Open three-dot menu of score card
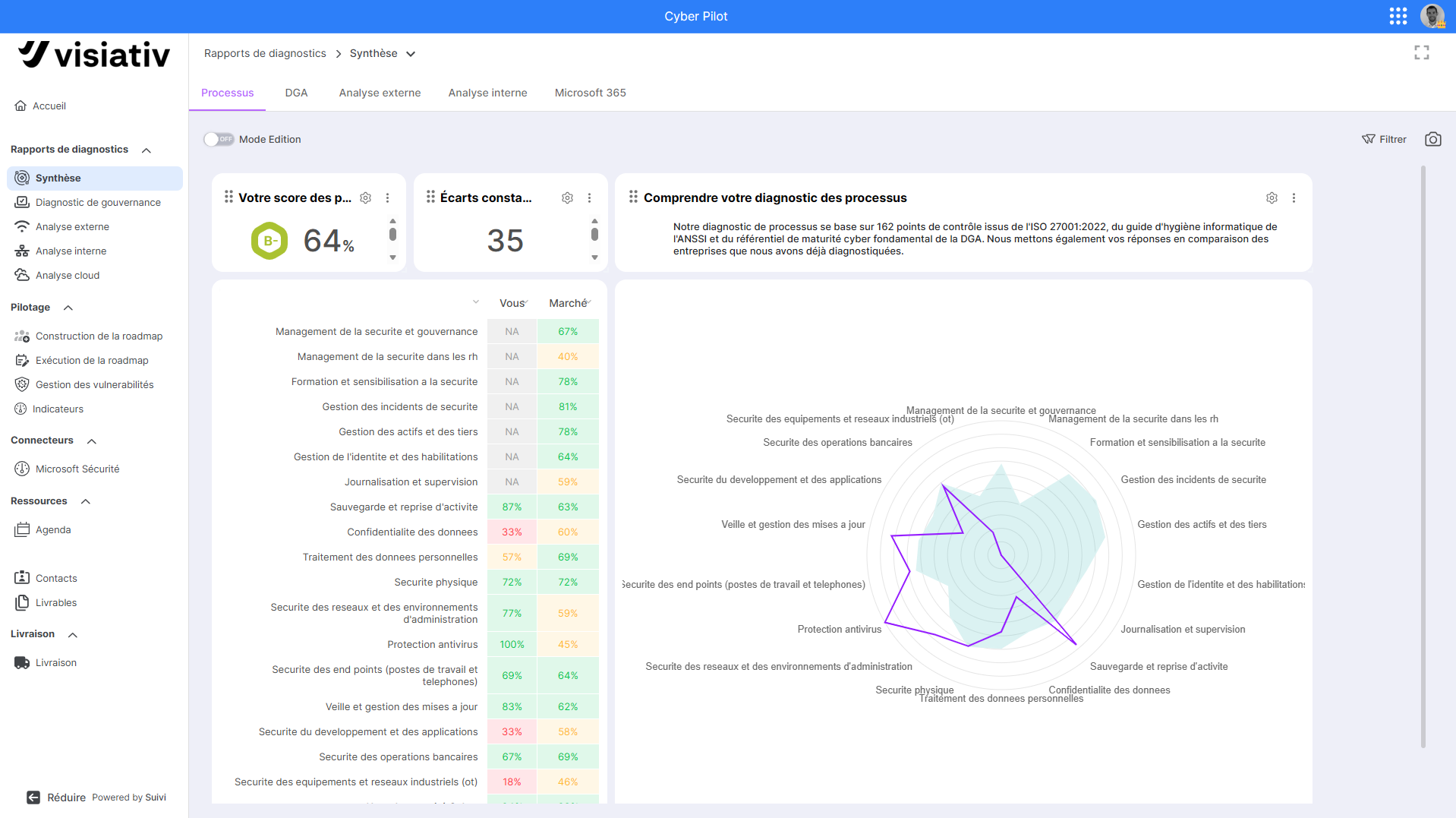This screenshot has height=818, width=1456. pyautogui.click(x=387, y=197)
